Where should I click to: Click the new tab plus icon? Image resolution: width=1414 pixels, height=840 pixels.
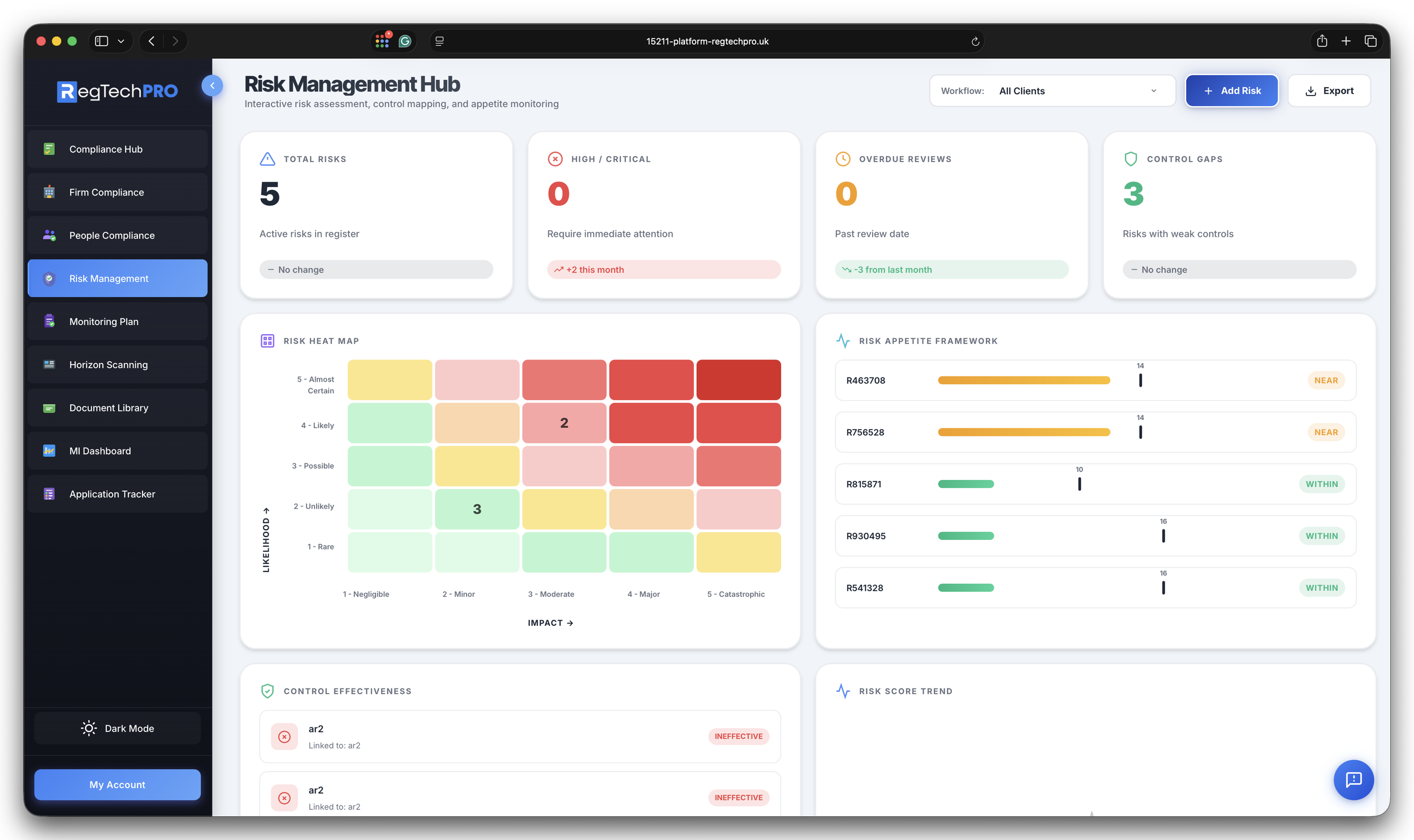tap(1346, 41)
